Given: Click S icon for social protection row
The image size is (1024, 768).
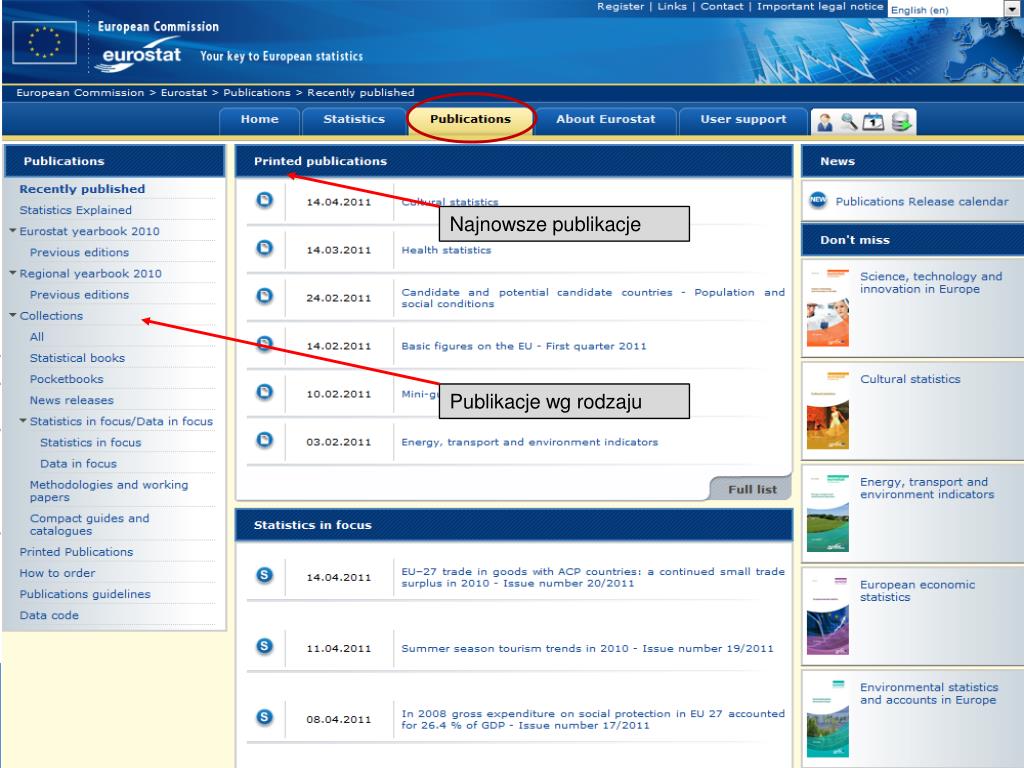Looking at the screenshot, I should coord(264,717).
